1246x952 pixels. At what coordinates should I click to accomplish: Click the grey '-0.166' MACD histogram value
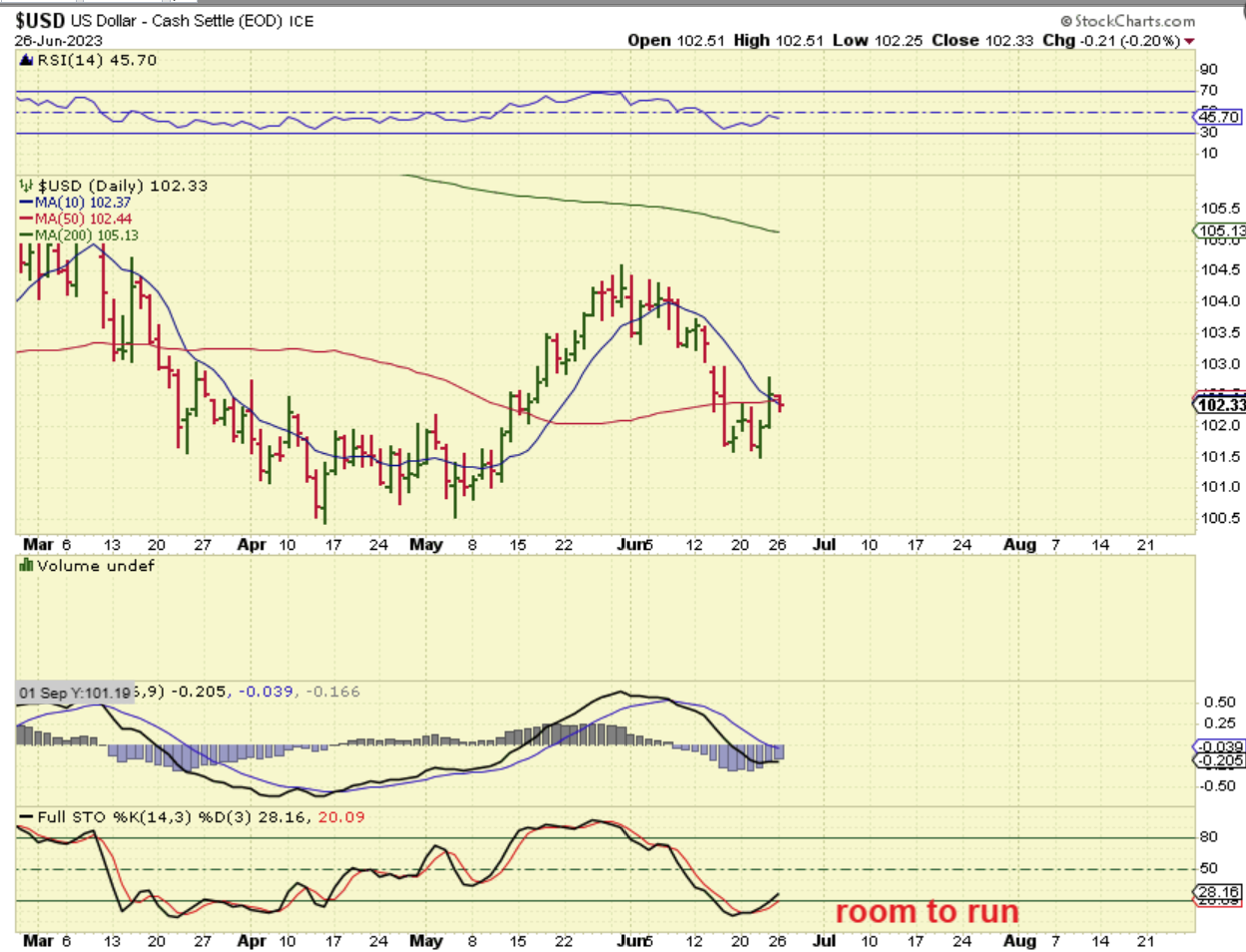coord(332,692)
